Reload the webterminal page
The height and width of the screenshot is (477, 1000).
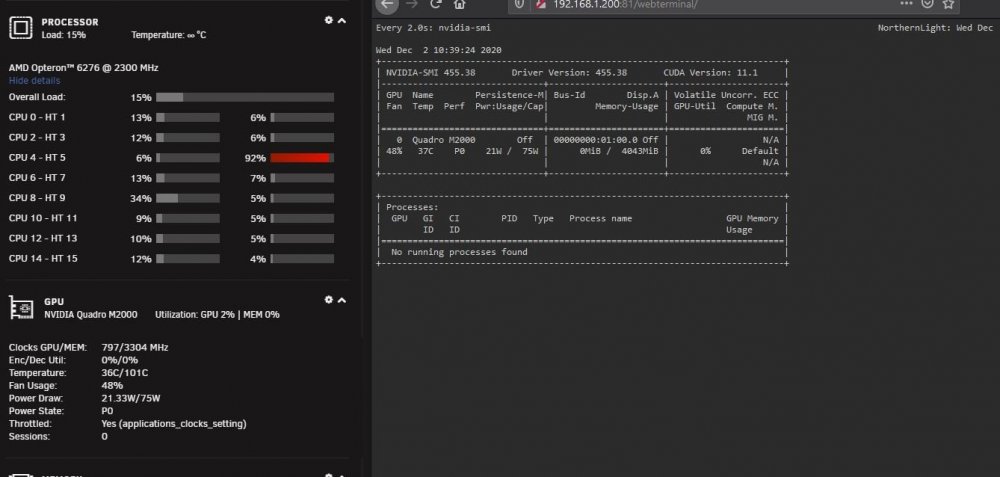point(436,4)
